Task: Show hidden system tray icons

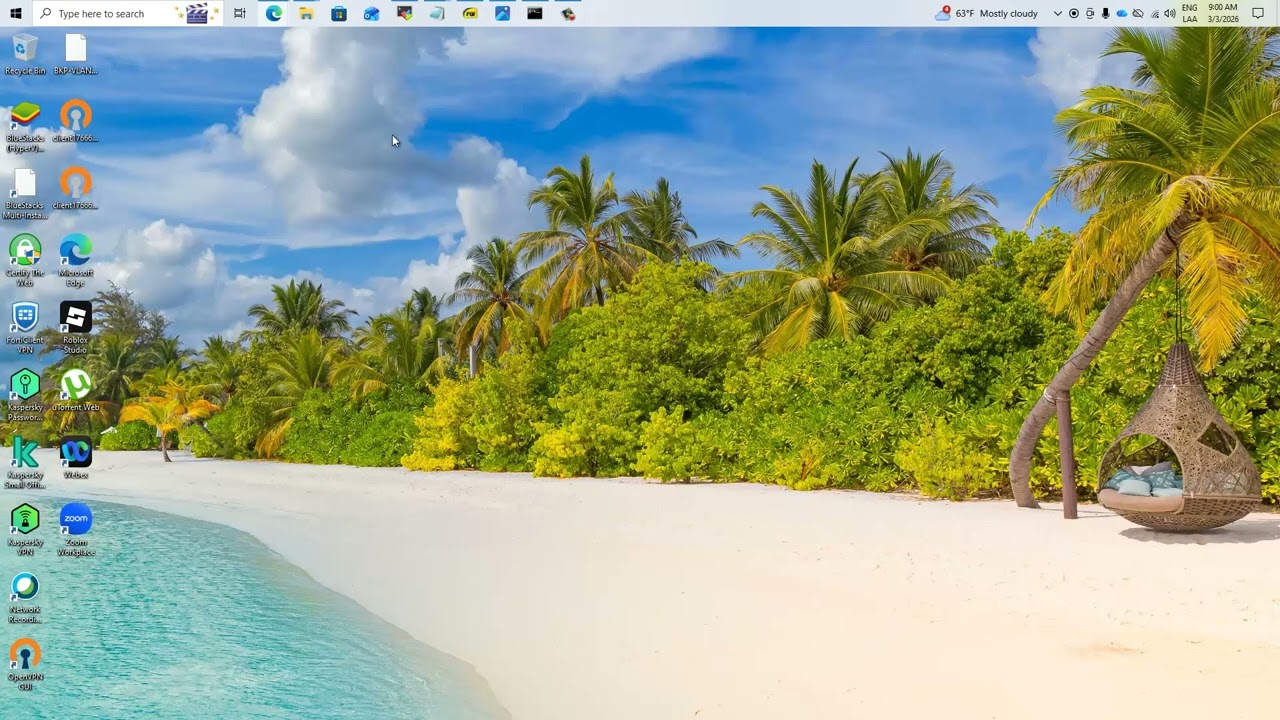Action: [1057, 13]
